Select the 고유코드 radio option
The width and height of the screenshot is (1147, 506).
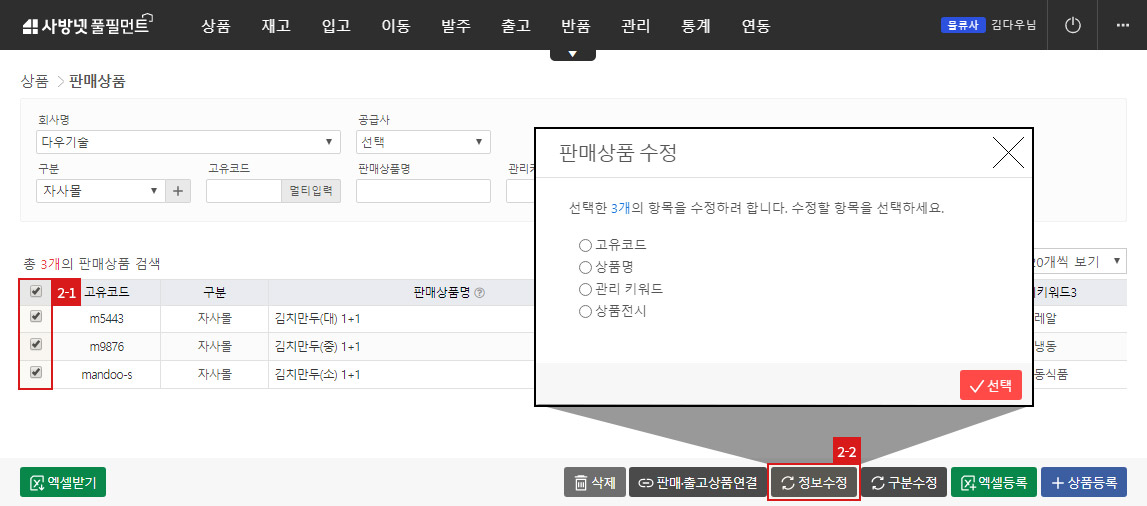click(584, 245)
